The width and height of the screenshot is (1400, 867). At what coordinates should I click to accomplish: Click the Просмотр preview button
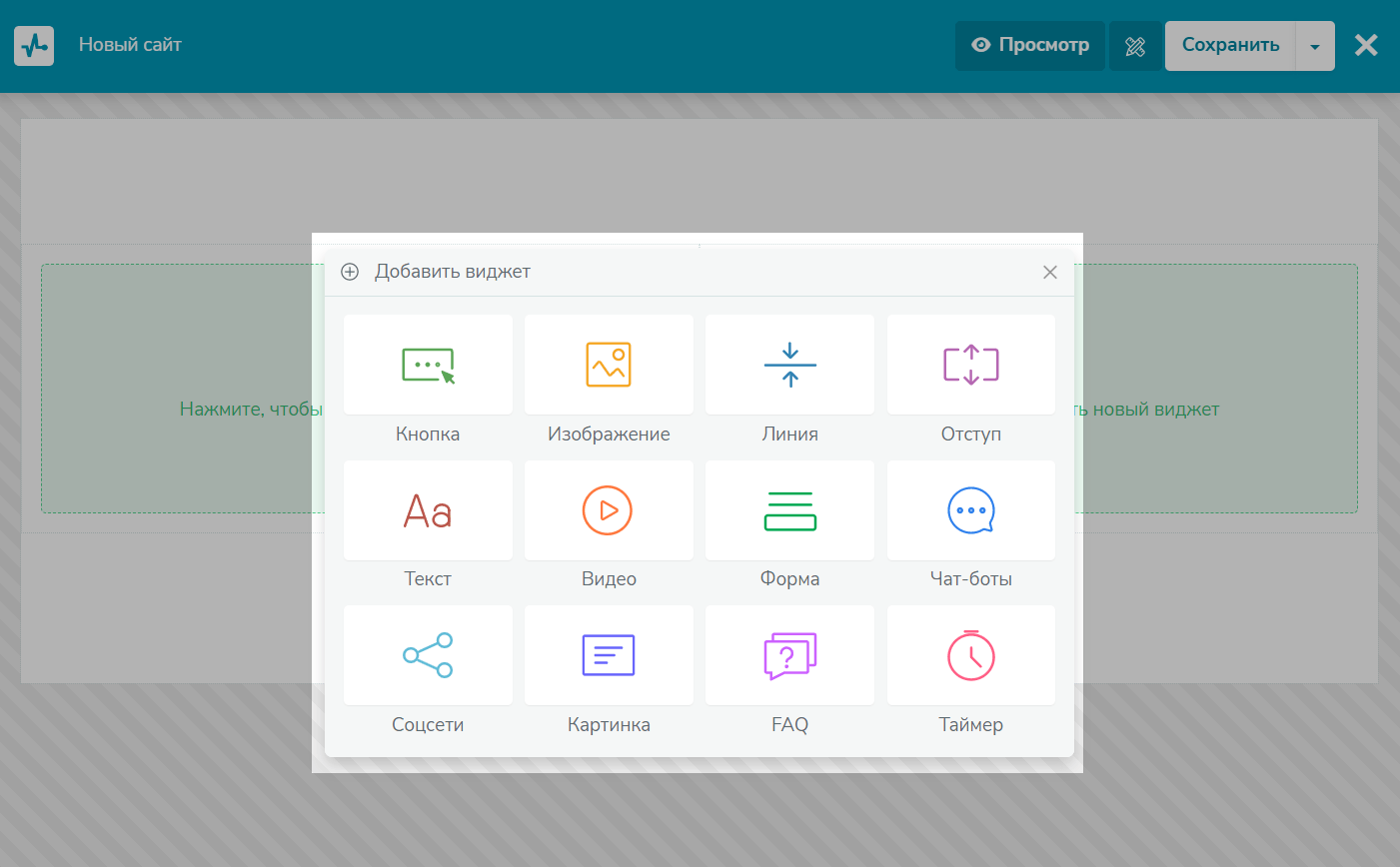pos(1030,46)
